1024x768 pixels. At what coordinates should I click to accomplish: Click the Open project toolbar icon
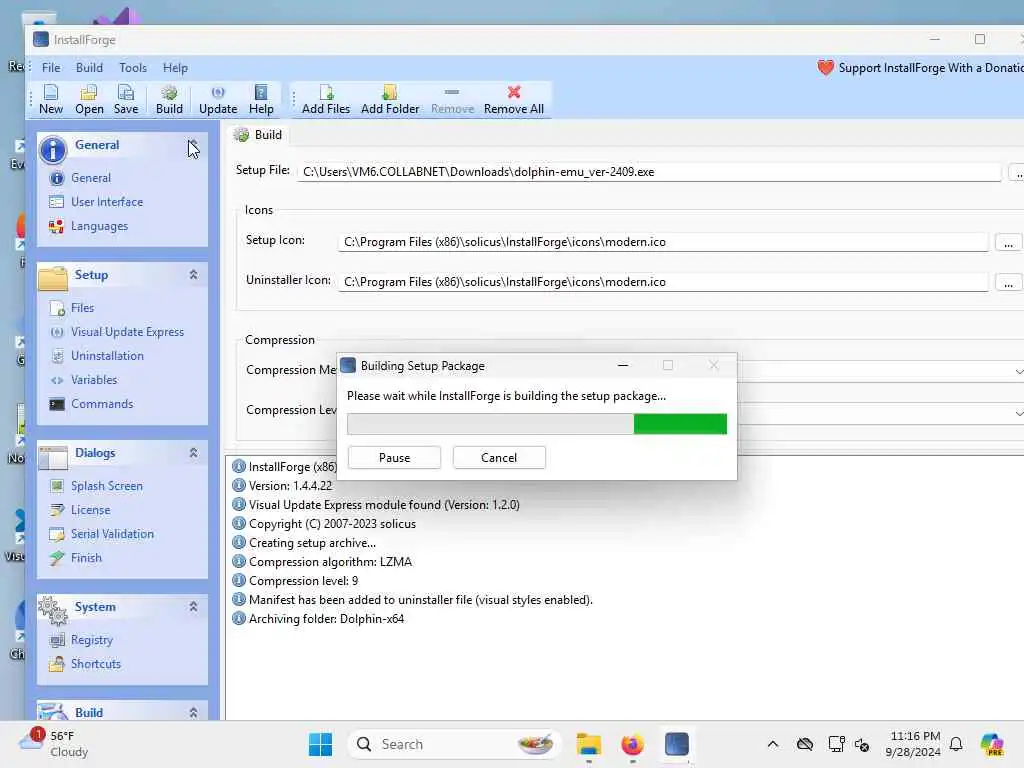(89, 99)
